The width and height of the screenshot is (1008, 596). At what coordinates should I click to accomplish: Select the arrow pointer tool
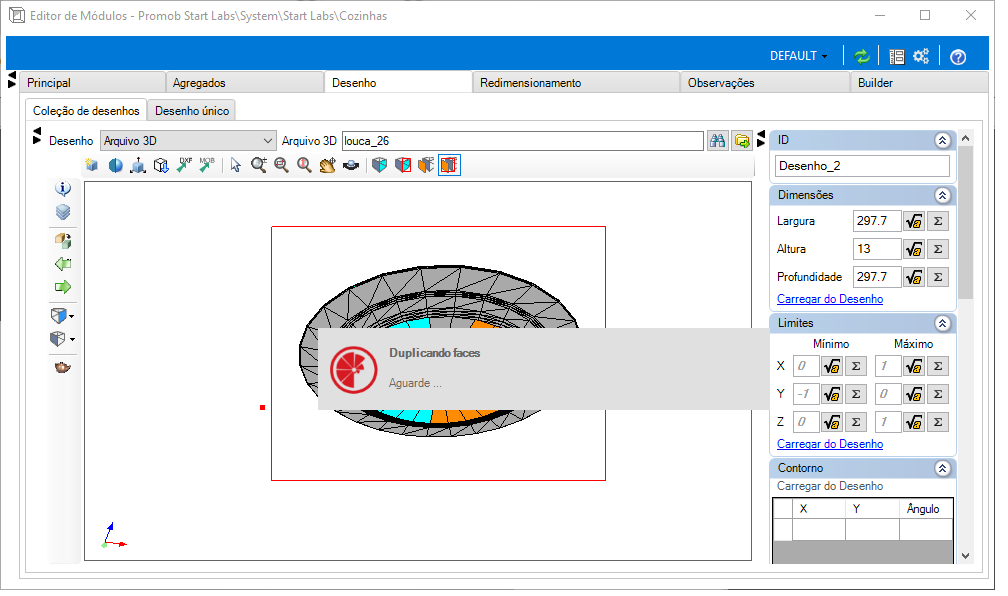tap(236, 165)
